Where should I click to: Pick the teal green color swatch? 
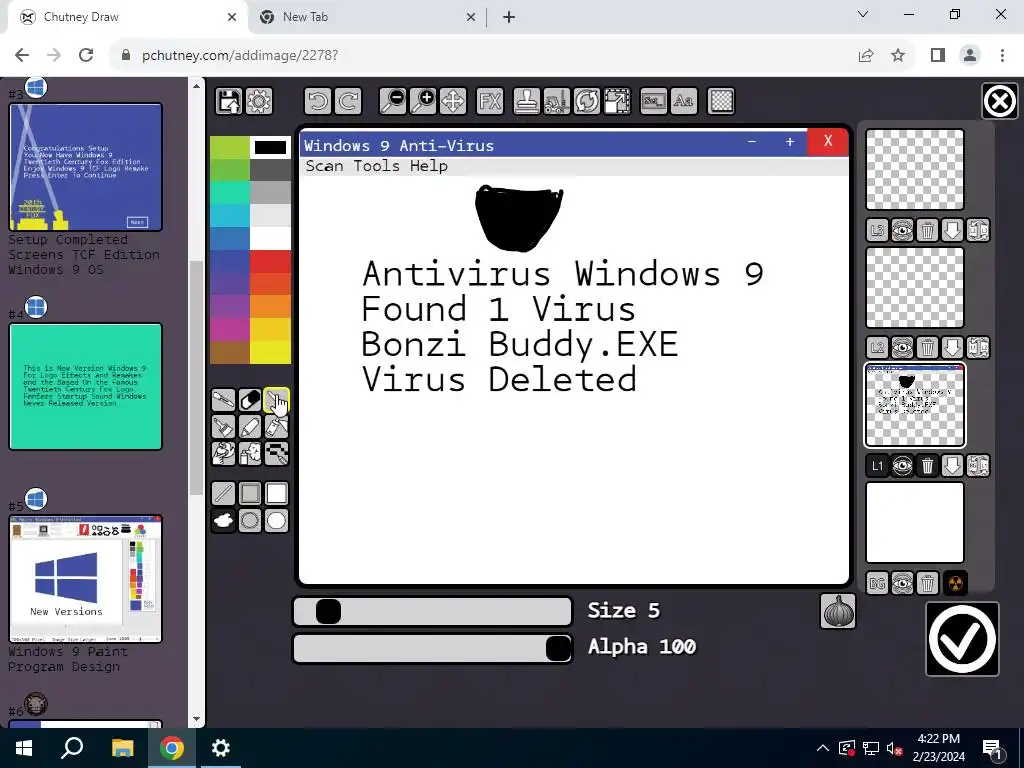[x=230, y=193]
